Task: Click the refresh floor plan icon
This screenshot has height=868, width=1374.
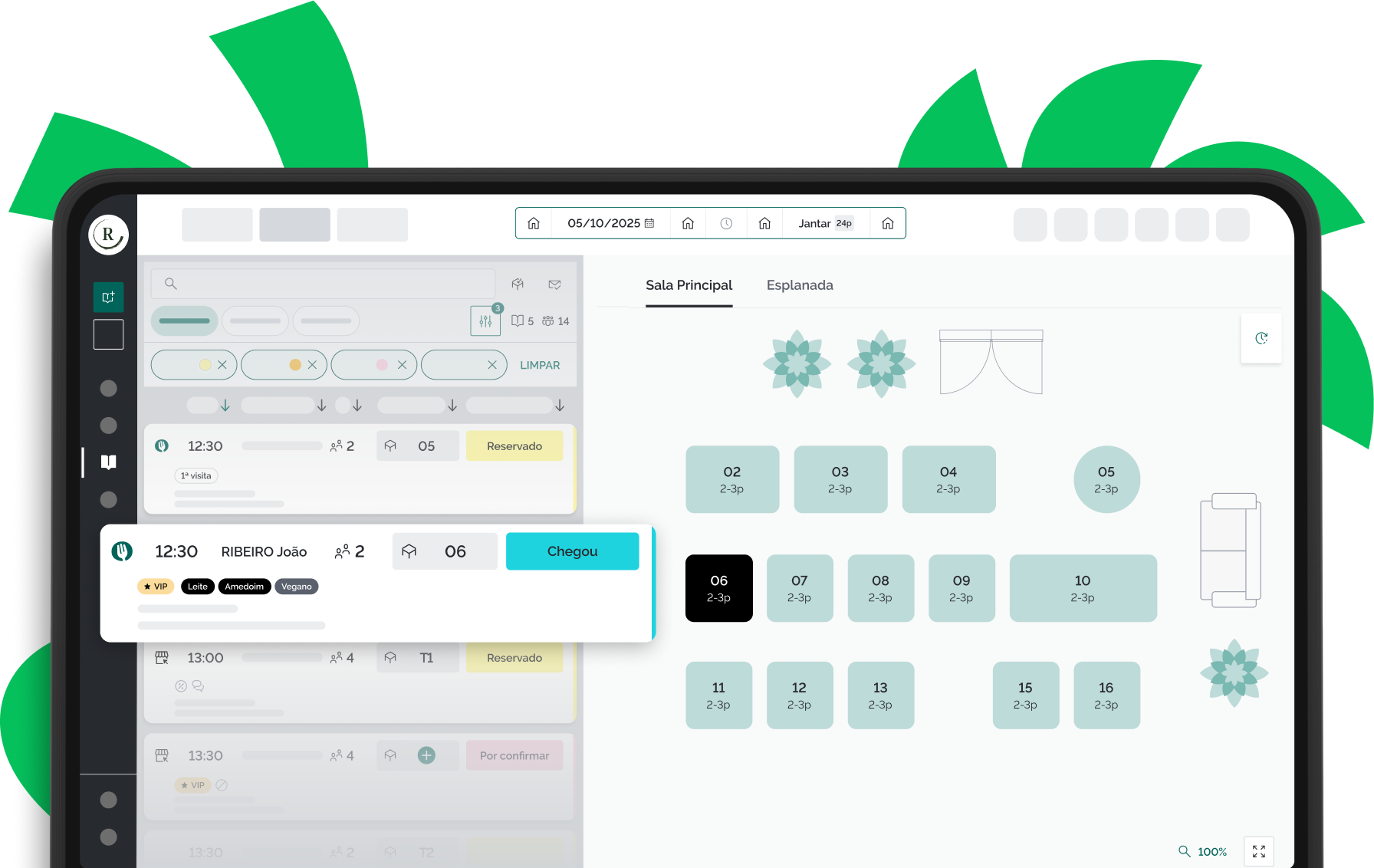Action: click(1261, 338)
